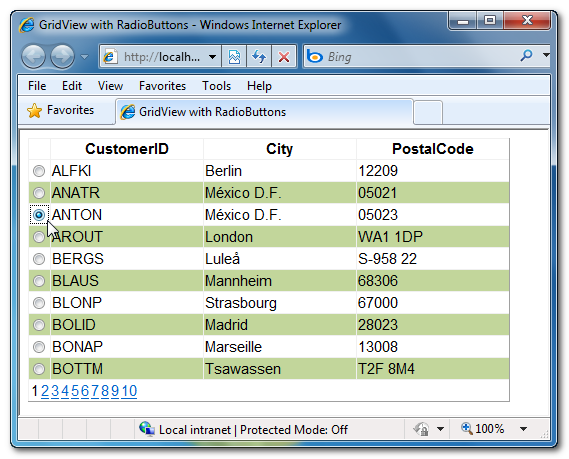Open the Favorites menu in menu bar

[x=162, y=86]
